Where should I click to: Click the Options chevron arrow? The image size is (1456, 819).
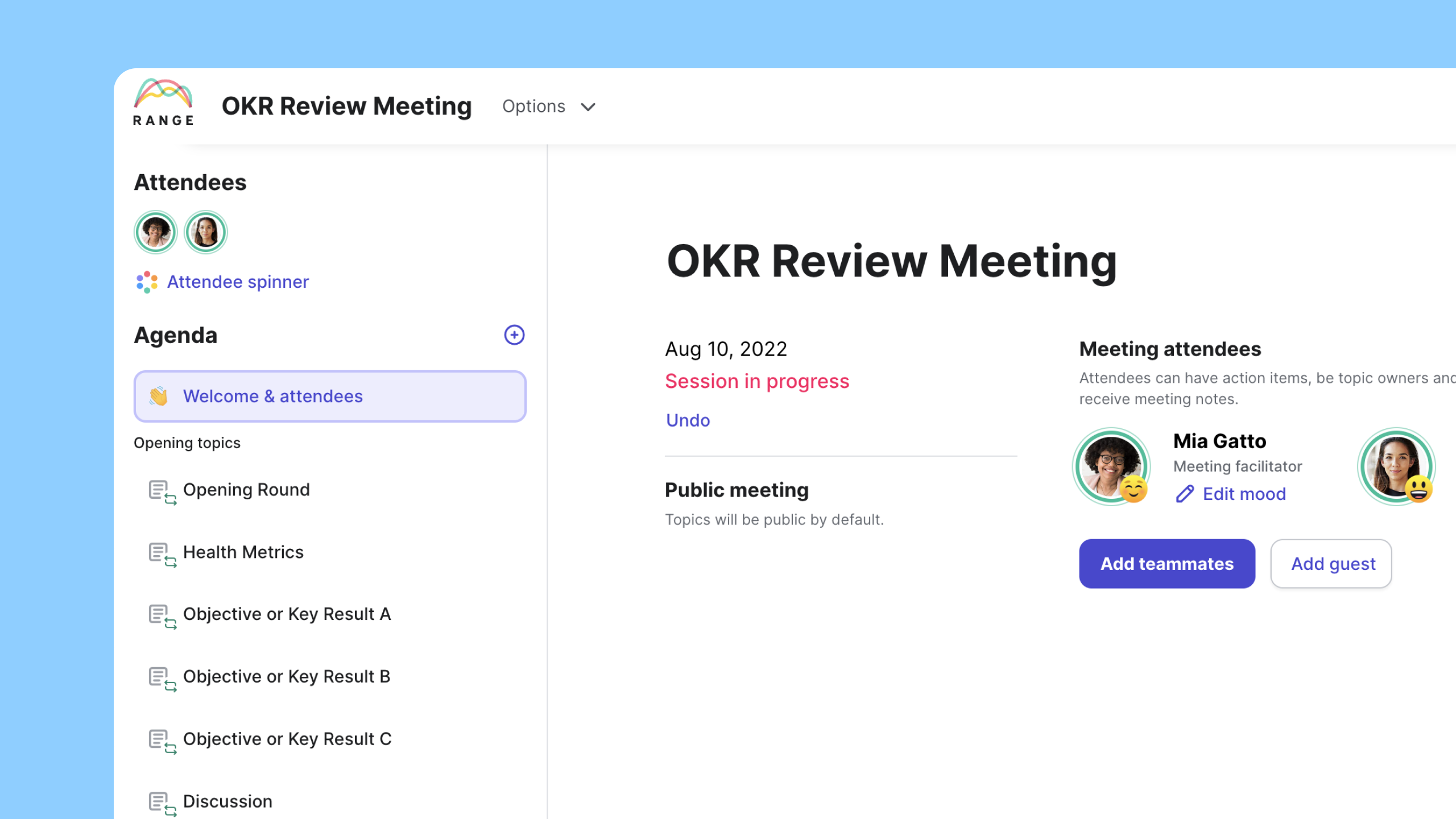588,107
